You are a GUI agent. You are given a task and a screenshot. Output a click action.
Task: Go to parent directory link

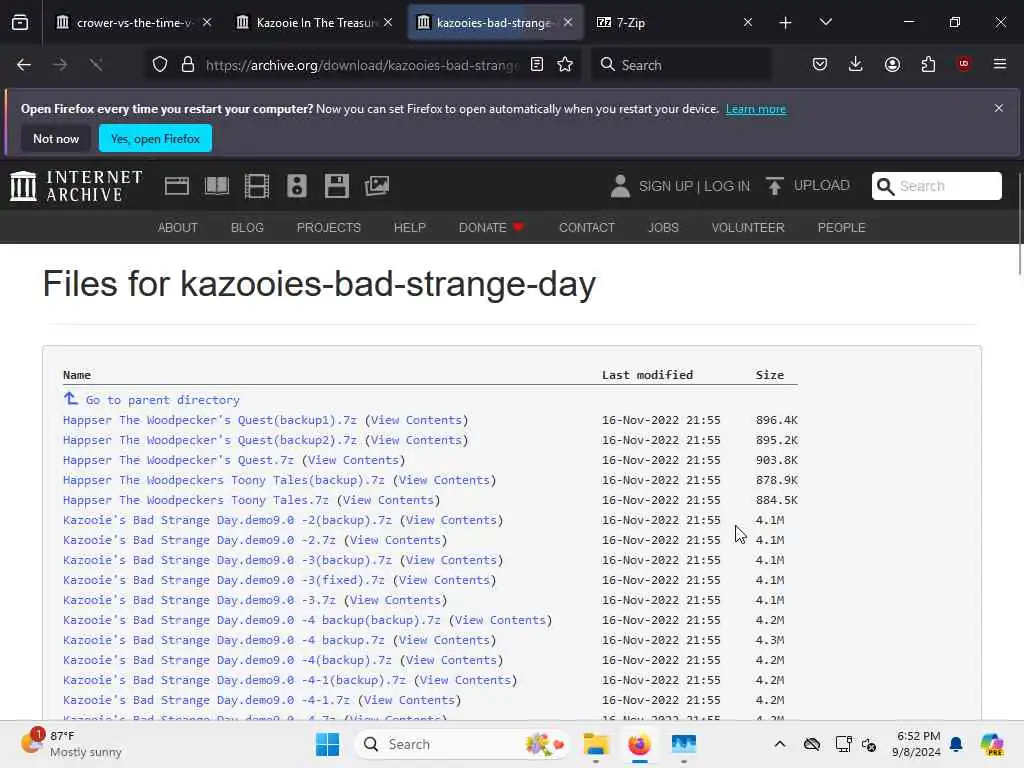(x=163, y=400)
